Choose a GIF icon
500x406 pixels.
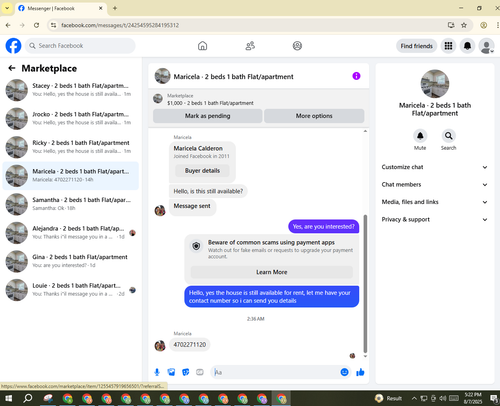pos(200,372)
